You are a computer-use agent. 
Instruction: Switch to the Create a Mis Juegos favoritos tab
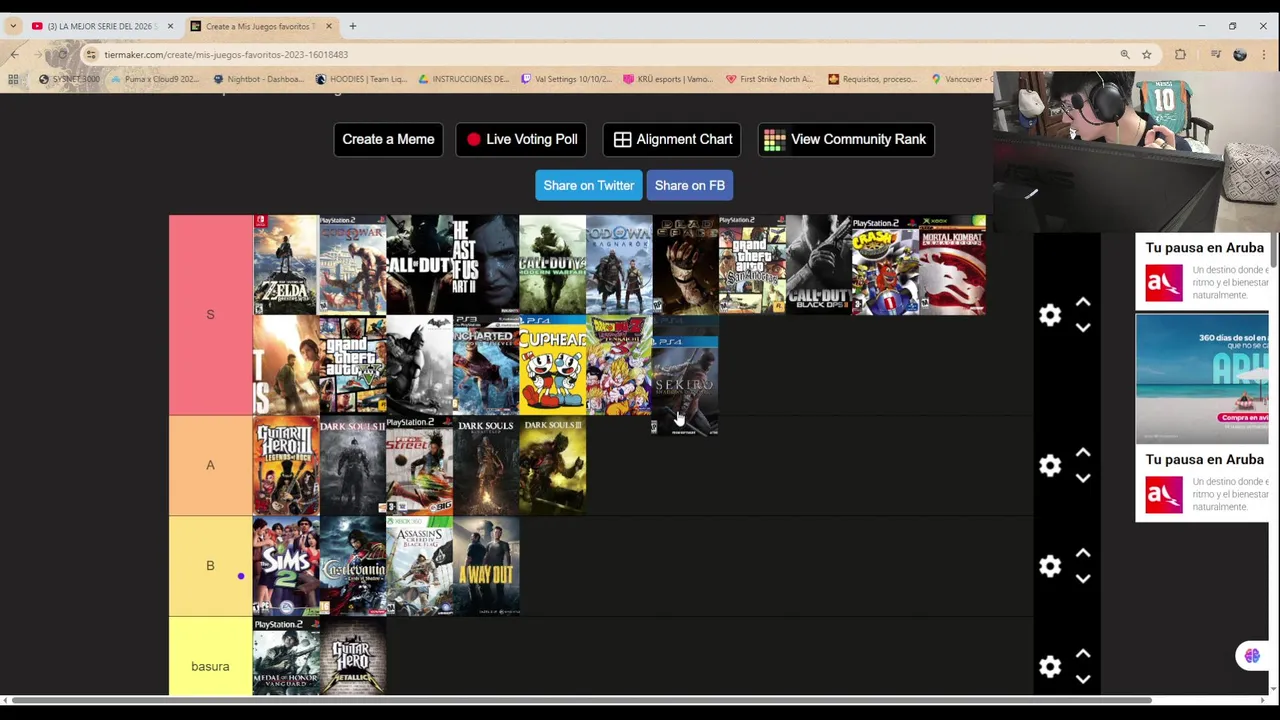point(260,26)
